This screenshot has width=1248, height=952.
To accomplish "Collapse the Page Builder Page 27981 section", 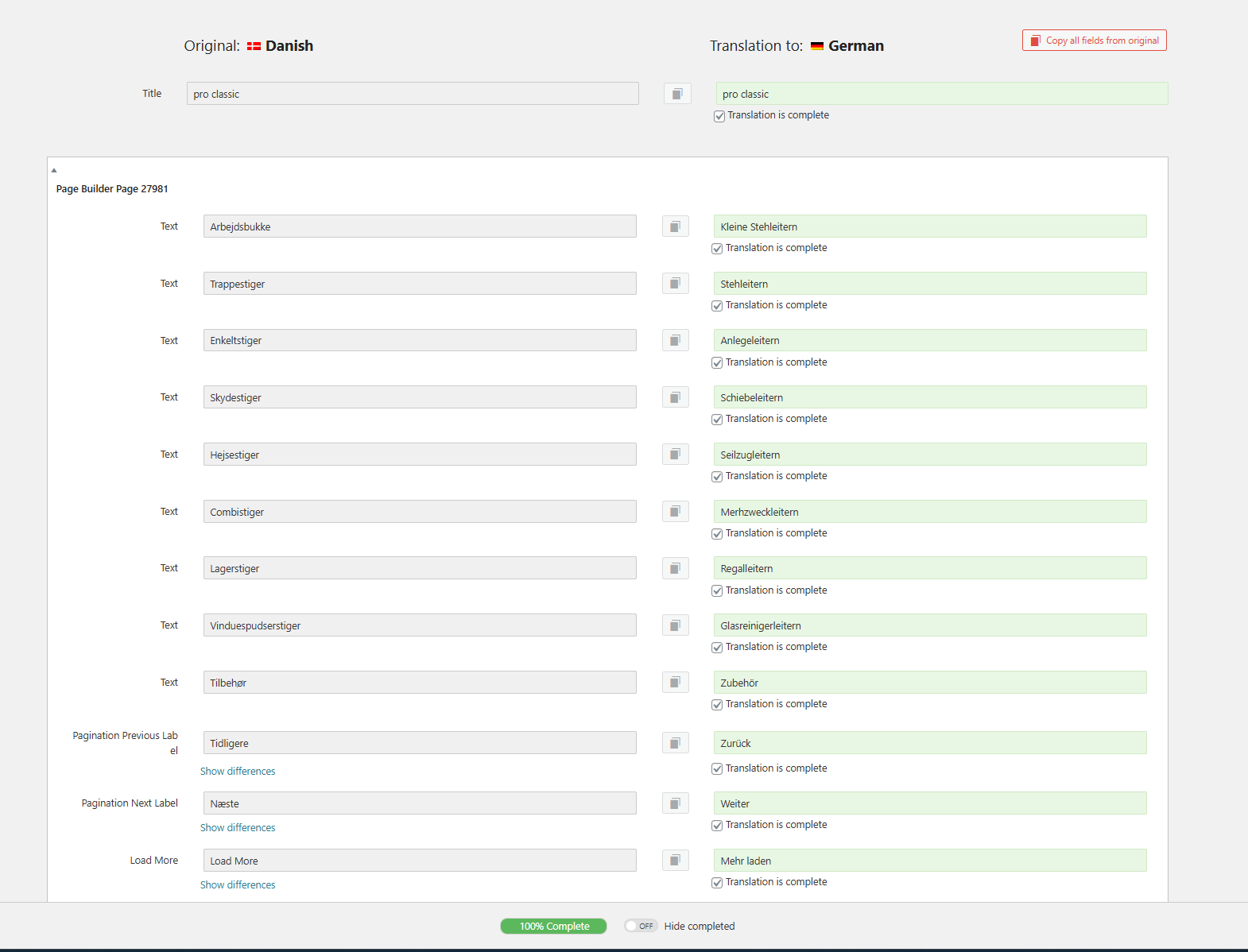I will (x=54, y=170).
